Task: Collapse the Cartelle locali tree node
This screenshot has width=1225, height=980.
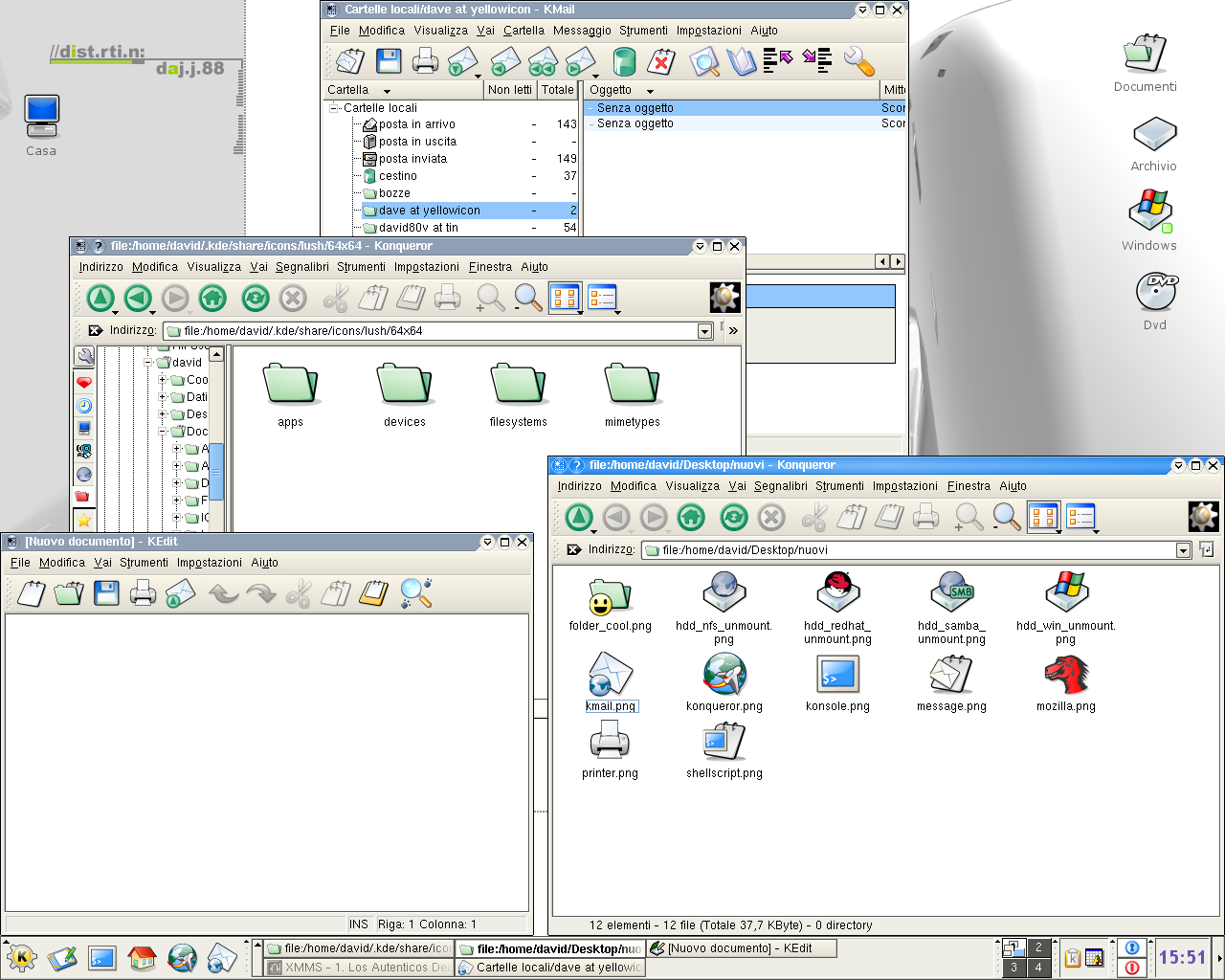Action: coord(334,108)
